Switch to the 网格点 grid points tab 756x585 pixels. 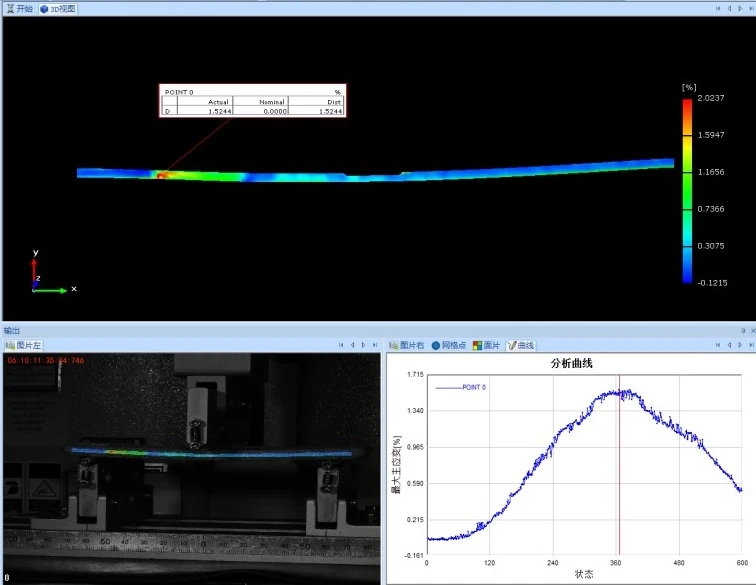(x=449, y=345)
